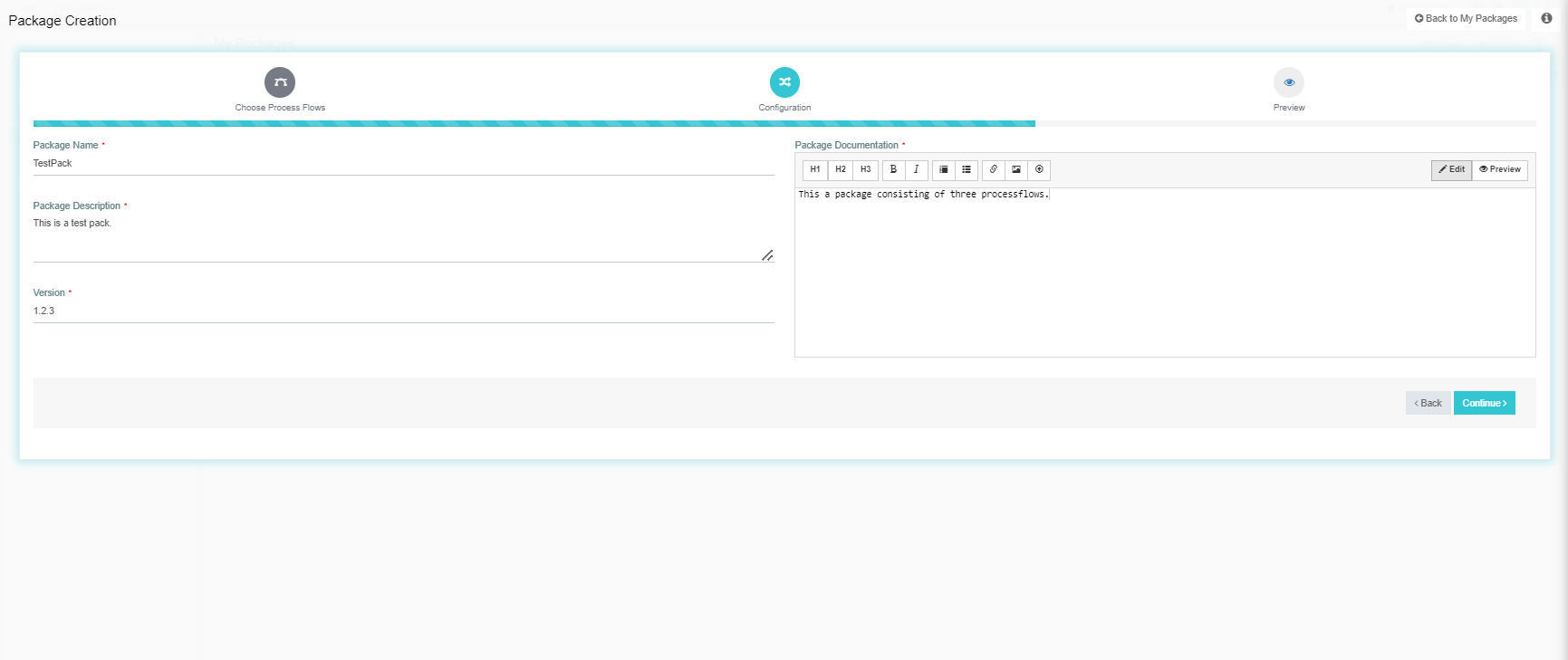Open the Choose Process Flows step icon
Screen dimensions: 1568x660
(280, 82)
